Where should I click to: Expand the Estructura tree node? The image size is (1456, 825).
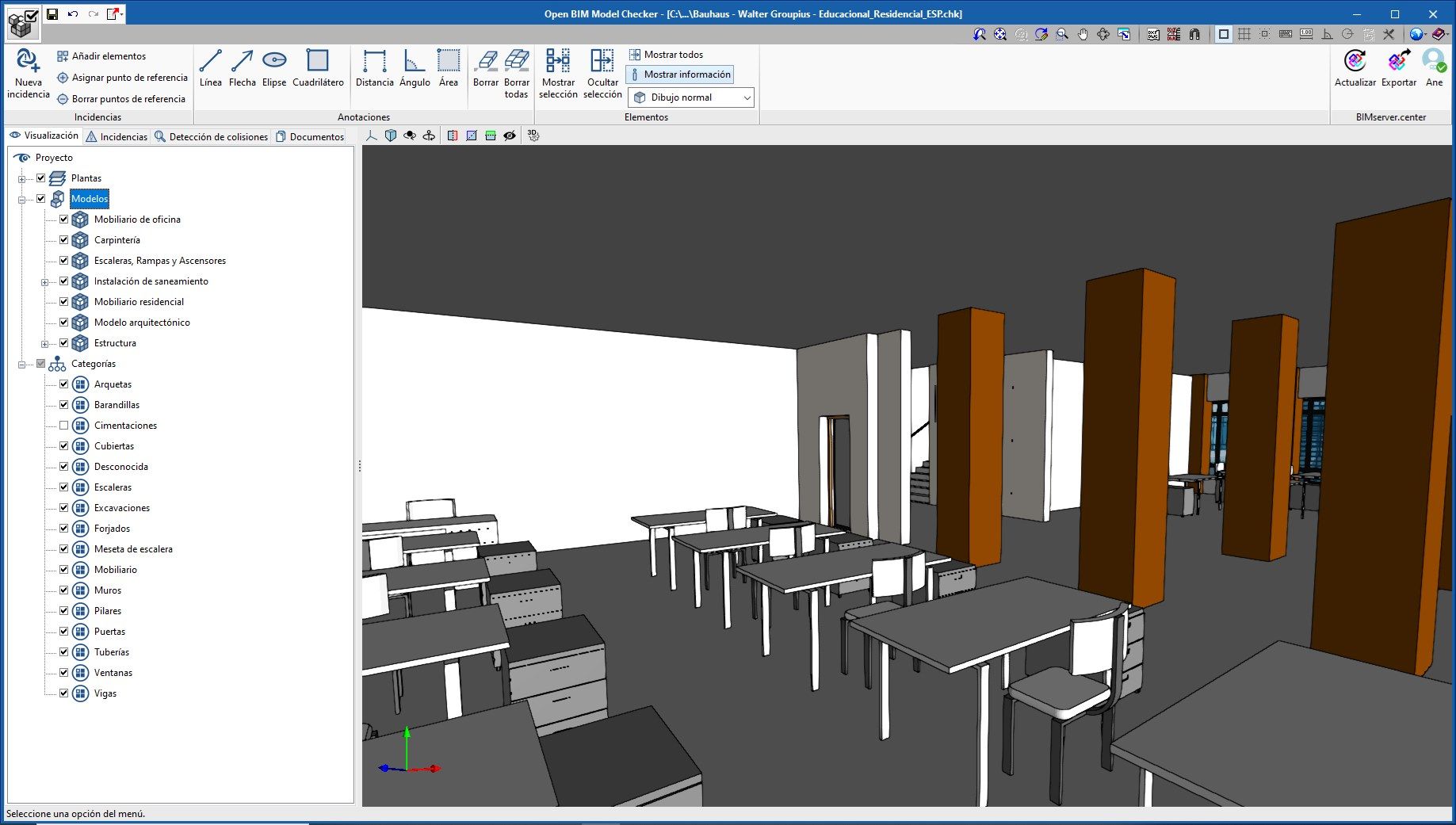[x=45, y=342]
